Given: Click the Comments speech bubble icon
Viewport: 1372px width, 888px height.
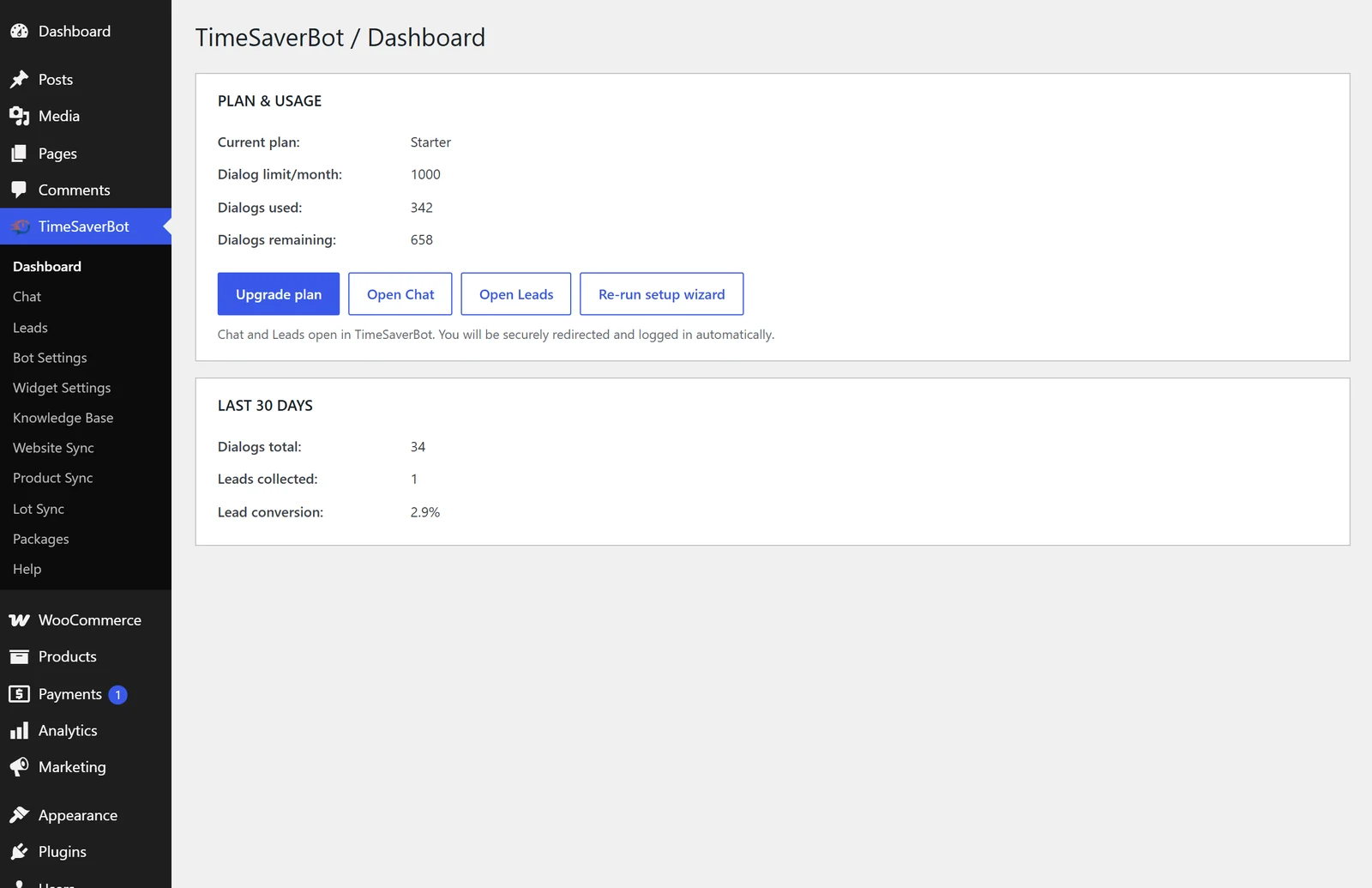Looking at the screenshot, I should pyautogui.click(x=19, y=190).
